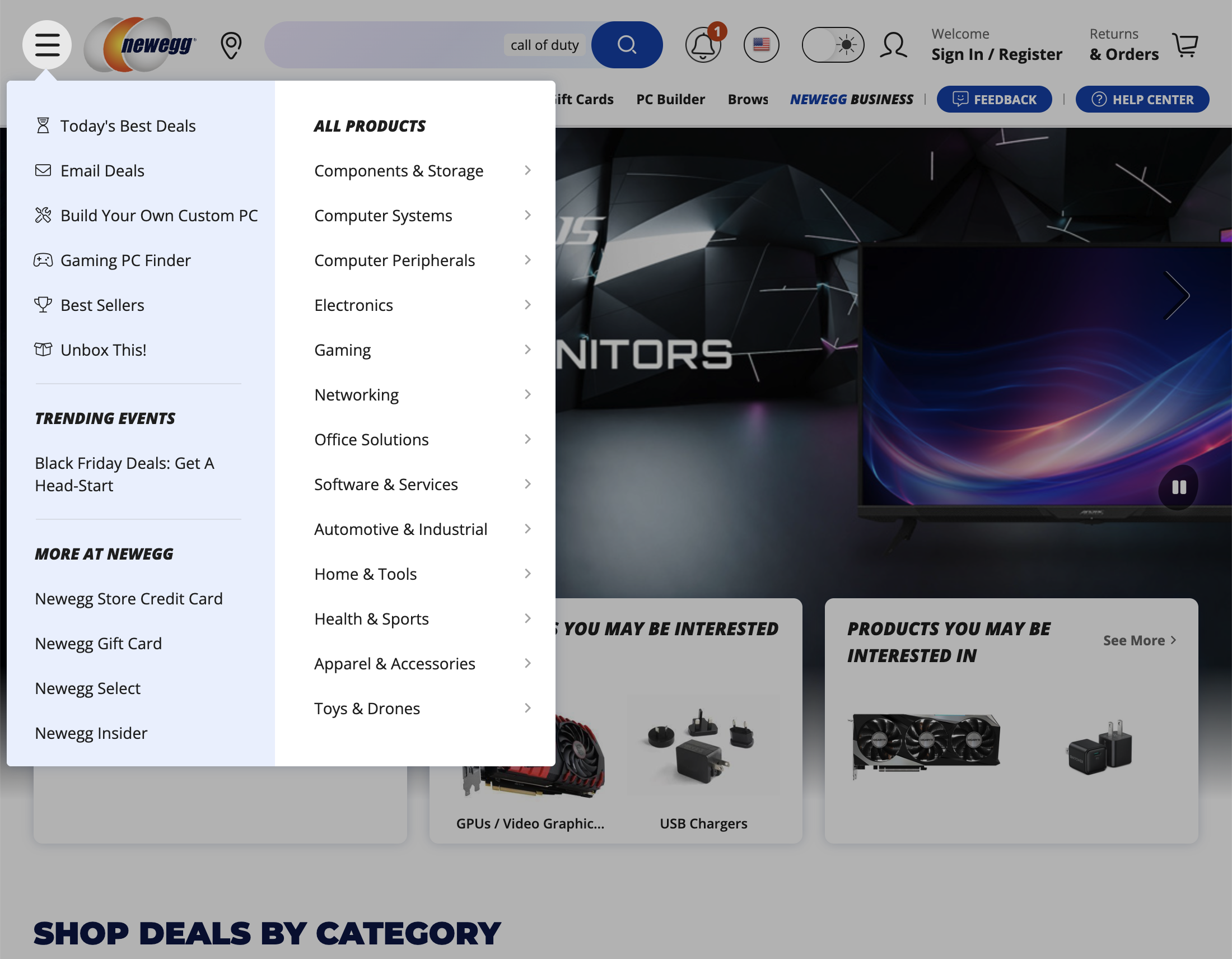Viewport: 1232px width, 959px height.
Task: Go to NEWEGG BUSINESS
Action: click(x=851, y=99)
